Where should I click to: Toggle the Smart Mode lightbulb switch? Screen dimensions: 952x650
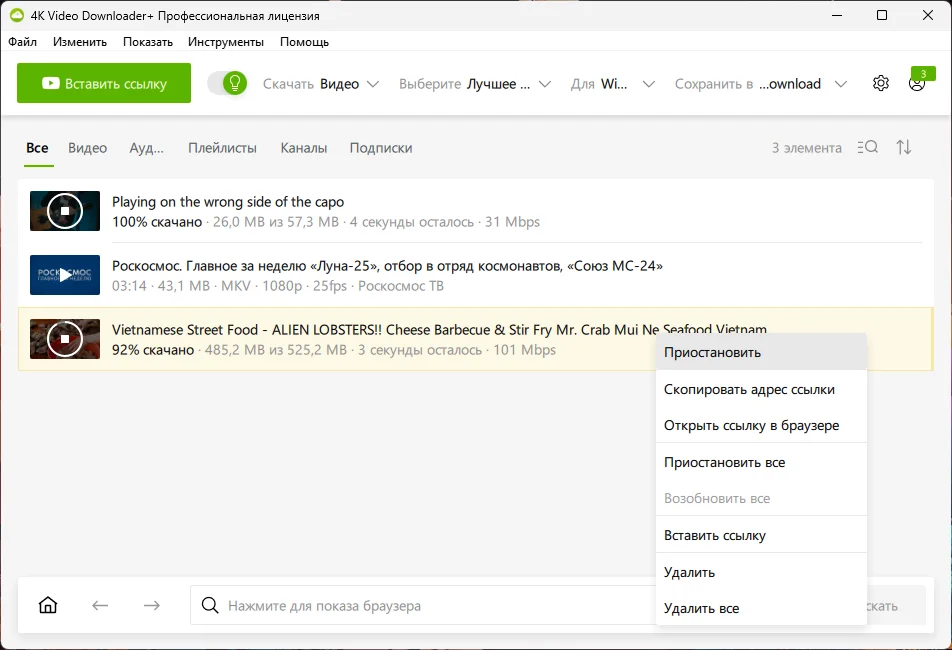tap(227, 83)
